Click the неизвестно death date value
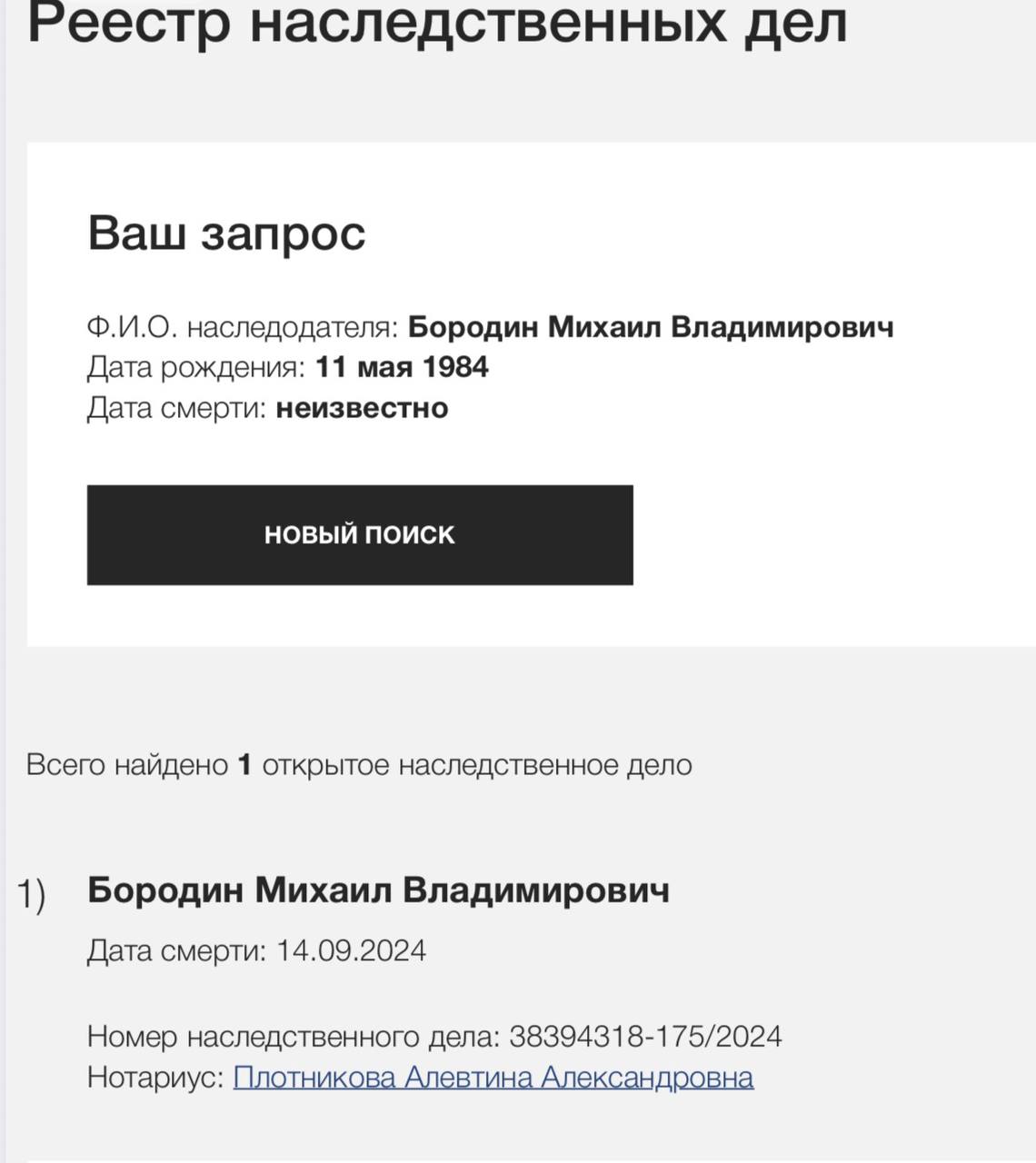 362,408
